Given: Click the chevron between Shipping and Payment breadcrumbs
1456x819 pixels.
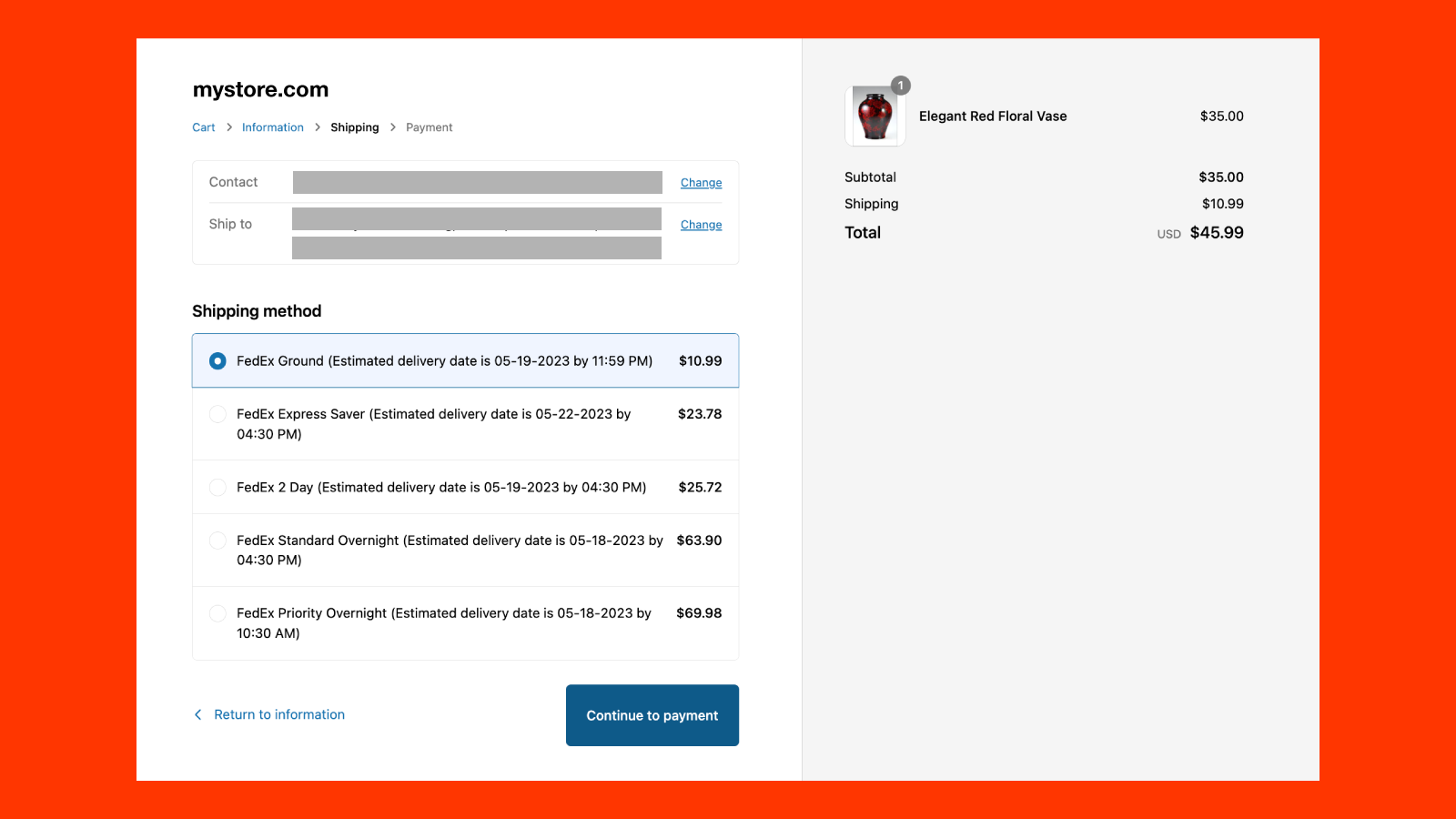Looking at the screenshot, I should 392,127.
